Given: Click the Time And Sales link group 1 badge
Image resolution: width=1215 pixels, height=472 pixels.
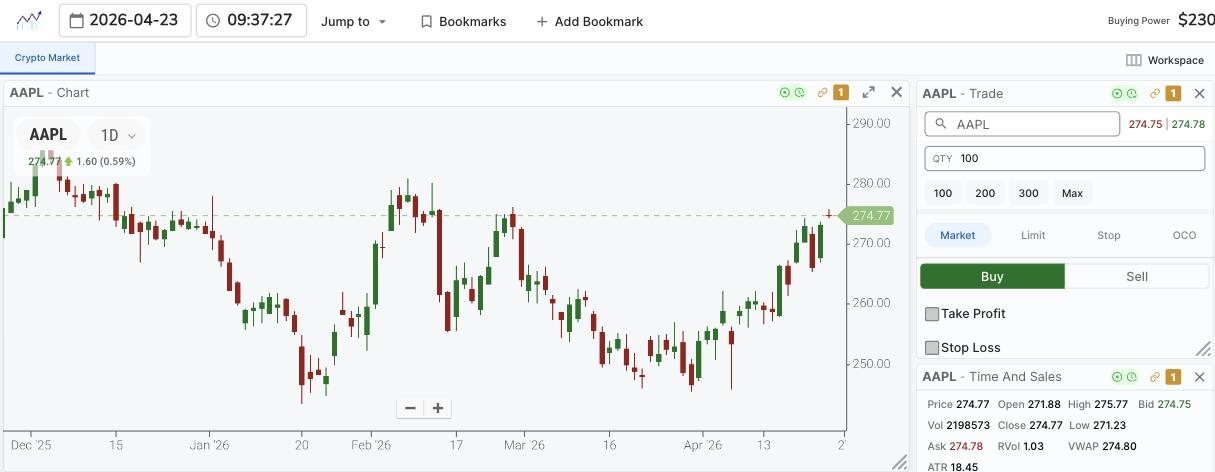Looking at the screenshot, I should tap(1173, 377).
